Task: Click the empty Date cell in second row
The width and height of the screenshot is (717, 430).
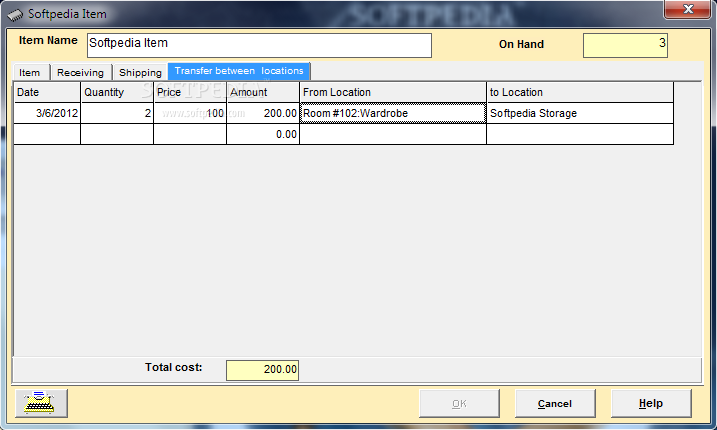Action: pos(47,134)
